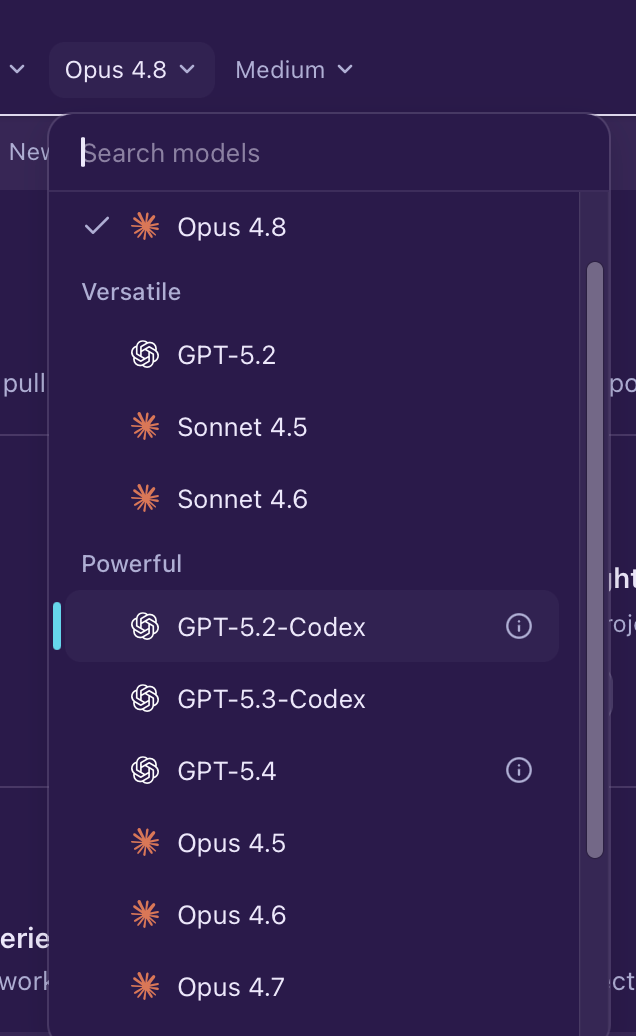
Task: Click the OpenAI icon beside GPT-5.3-Codex
Action: tap(145, 698)
